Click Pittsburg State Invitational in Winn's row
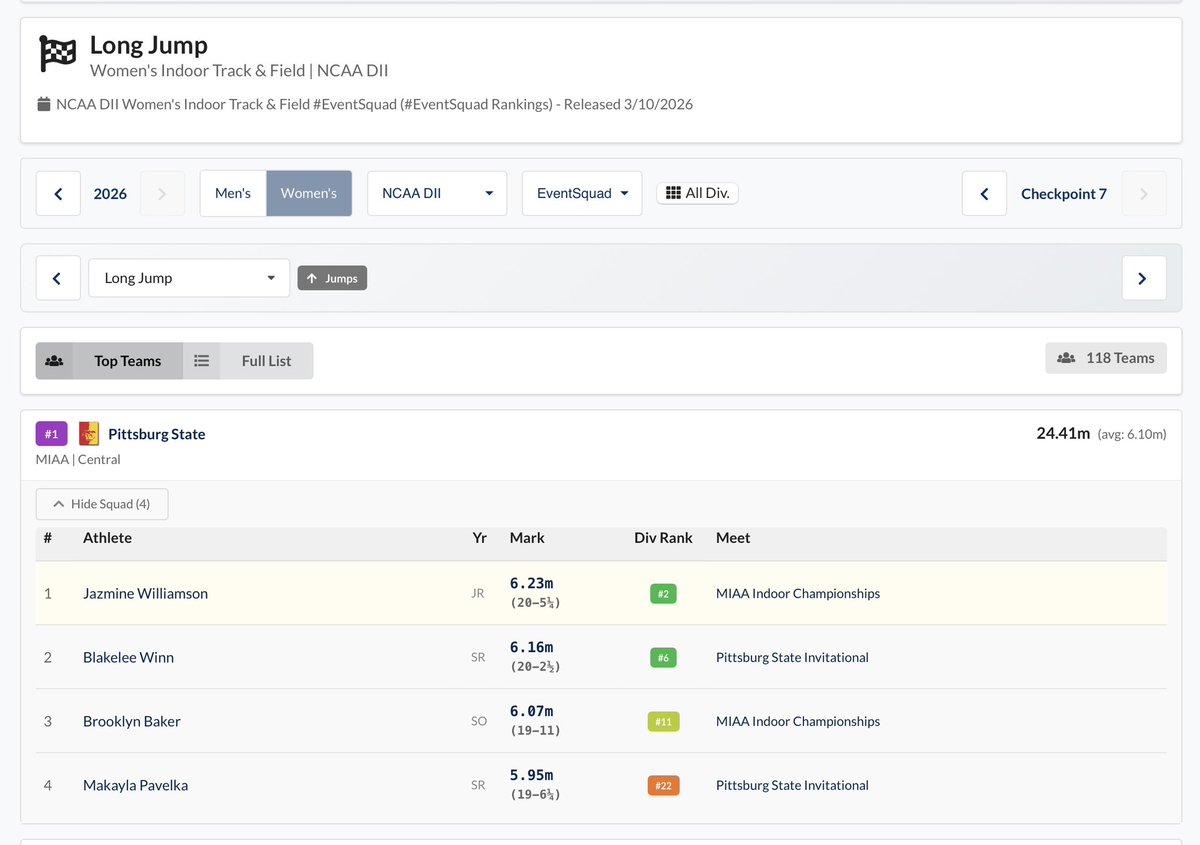1200x845 pixels. coord(792,657)
